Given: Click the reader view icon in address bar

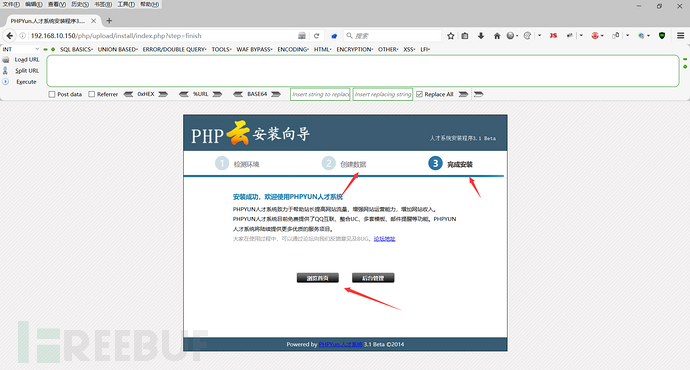Looking at the screenshot, I should (x=302, y=36).
